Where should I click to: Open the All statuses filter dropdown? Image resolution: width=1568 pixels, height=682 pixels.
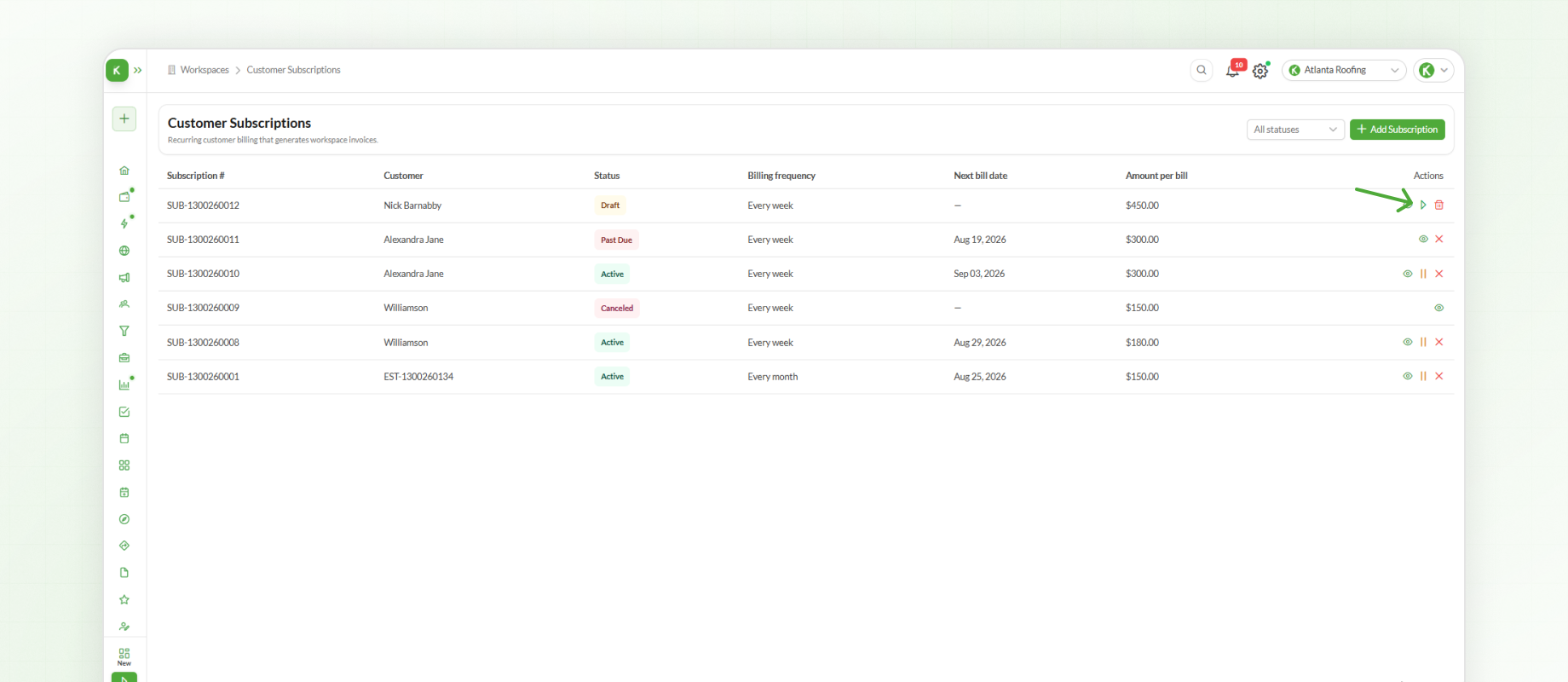pos(1295,130)
